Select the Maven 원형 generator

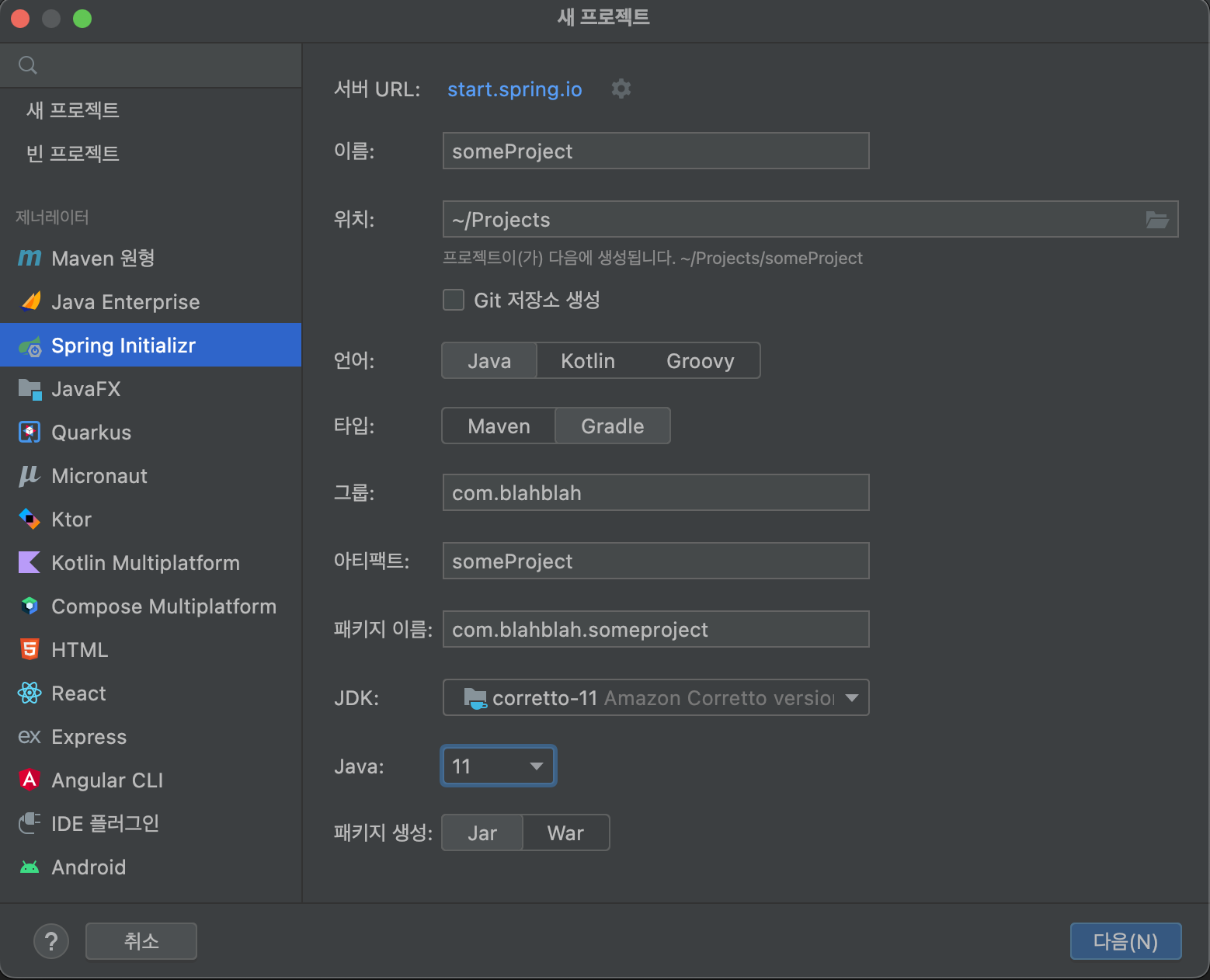click(x=151, y=258)
